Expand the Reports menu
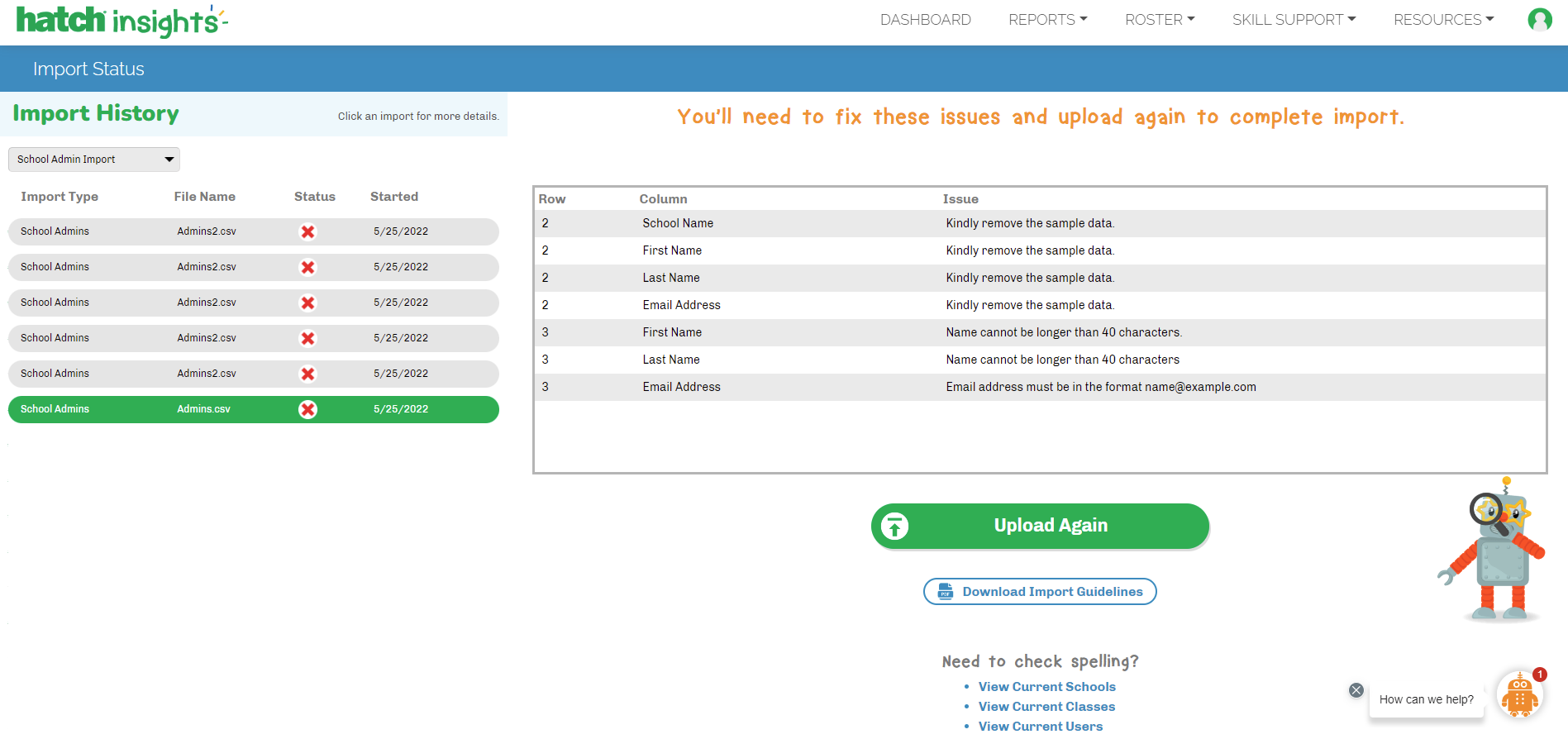This screenshot has height=739, width=1568. pyautogui.click(x=1047, y=20)
